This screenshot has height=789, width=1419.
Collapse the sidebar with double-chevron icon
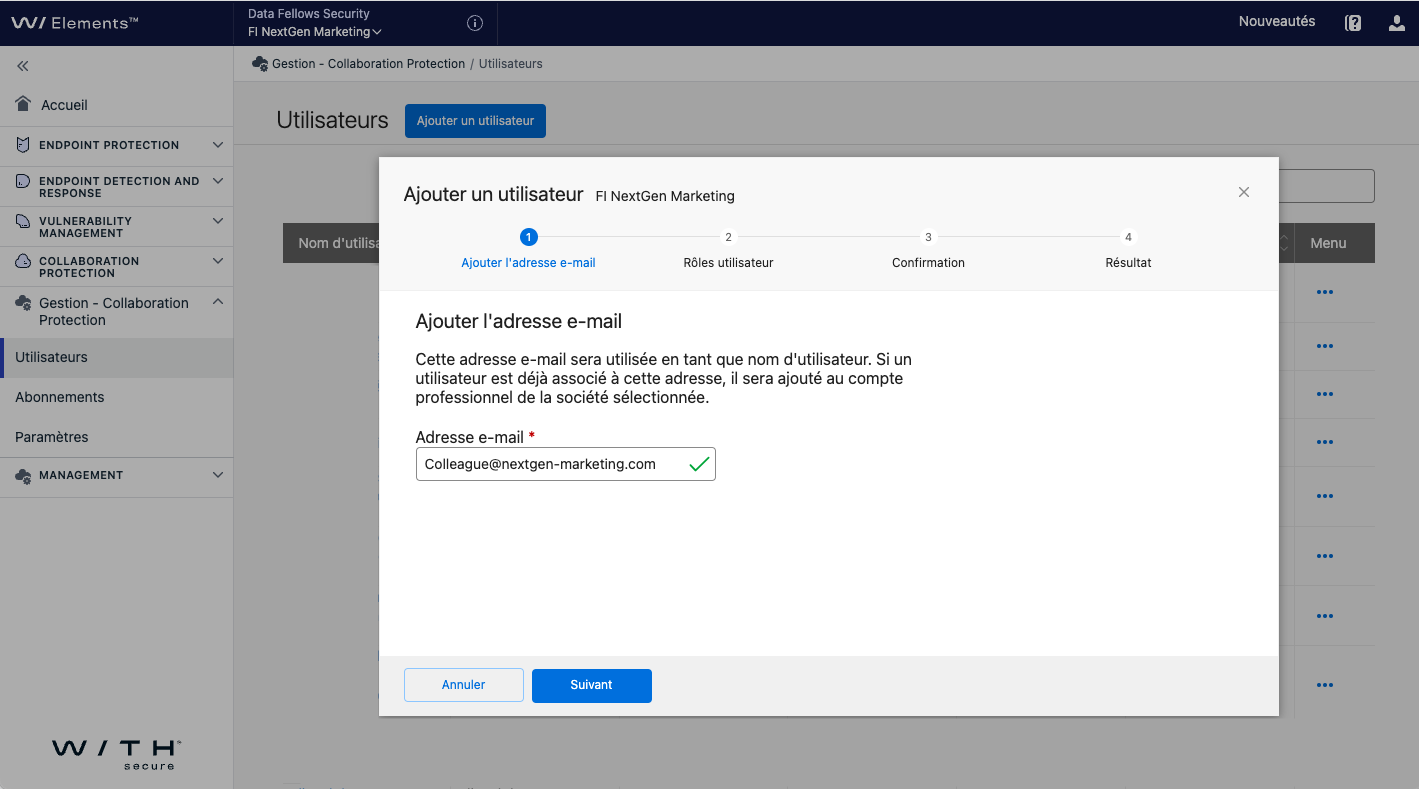tap(22, 66)
